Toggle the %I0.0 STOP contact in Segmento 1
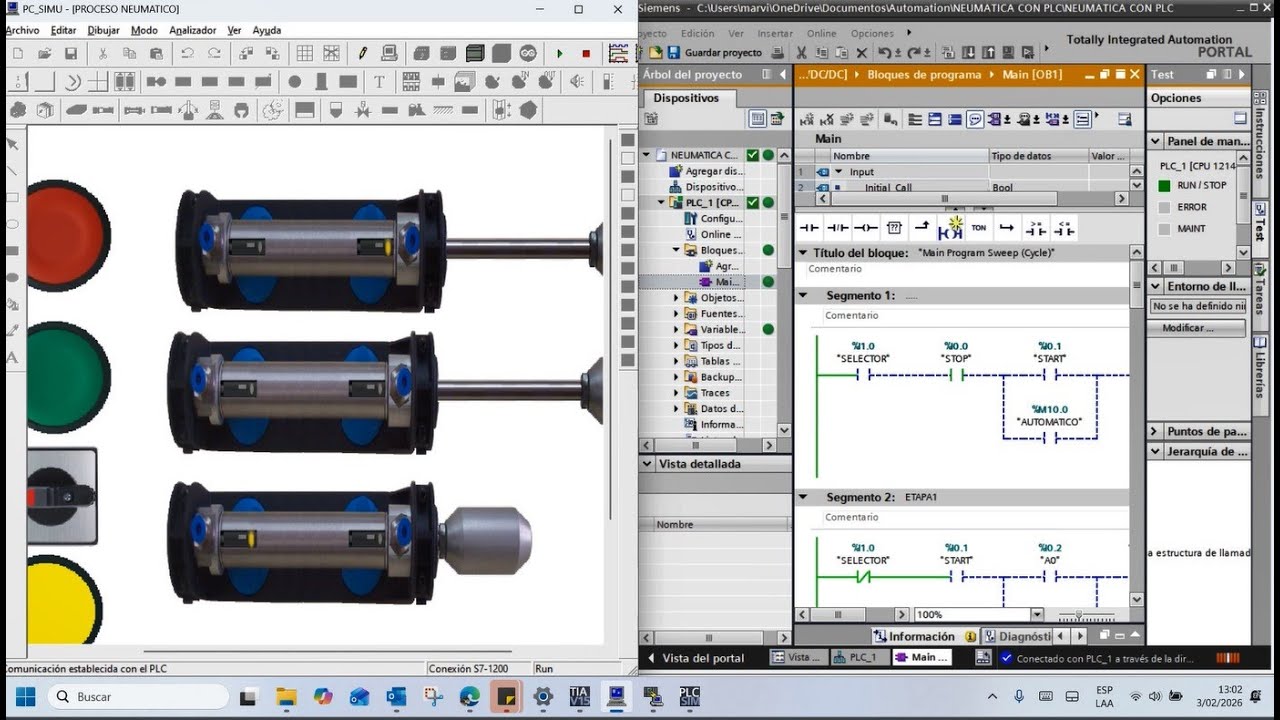 coord(957,376)
